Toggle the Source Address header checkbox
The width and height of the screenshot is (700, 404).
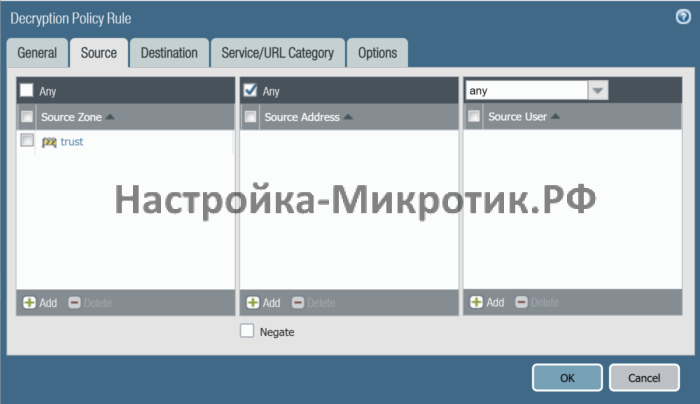pyautogui.click(x=250, y=117)
